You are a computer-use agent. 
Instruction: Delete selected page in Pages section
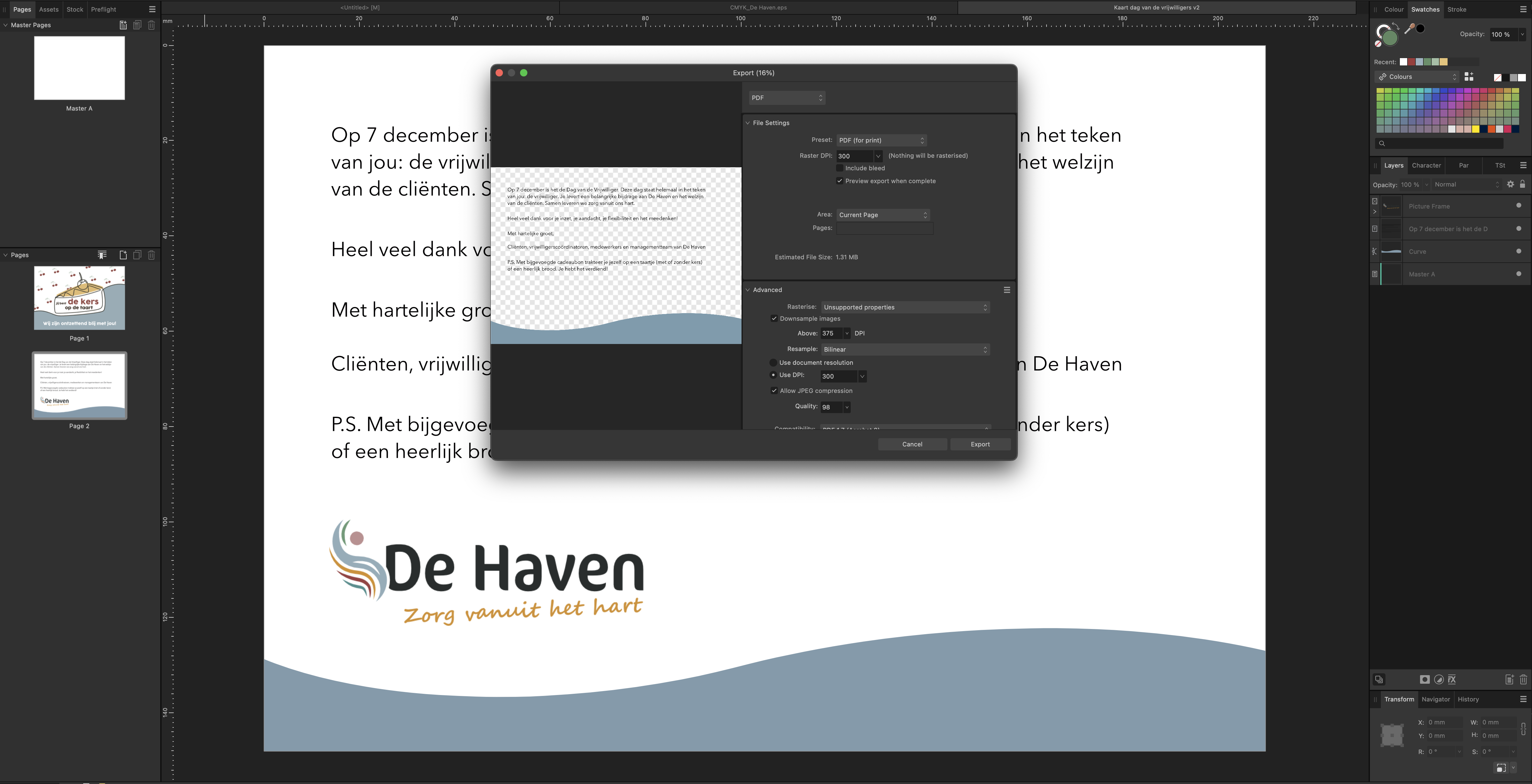(152, 255)
